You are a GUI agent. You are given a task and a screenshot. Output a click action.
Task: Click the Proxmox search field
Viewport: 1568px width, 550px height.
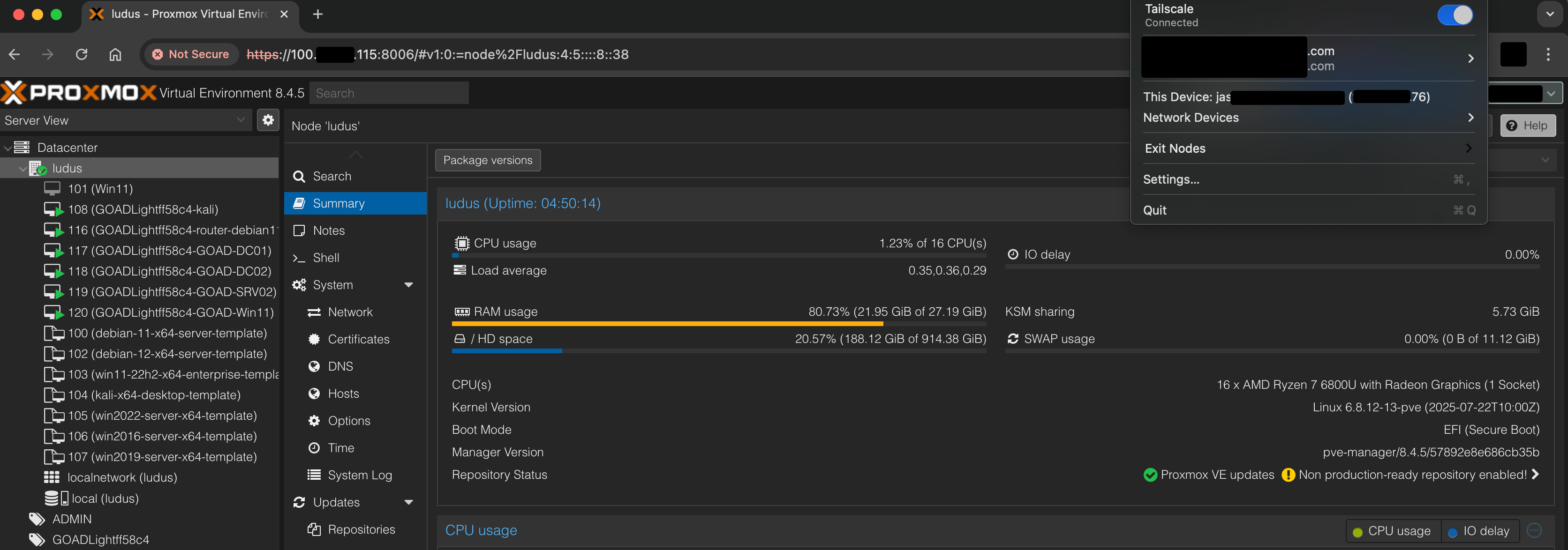389,93
